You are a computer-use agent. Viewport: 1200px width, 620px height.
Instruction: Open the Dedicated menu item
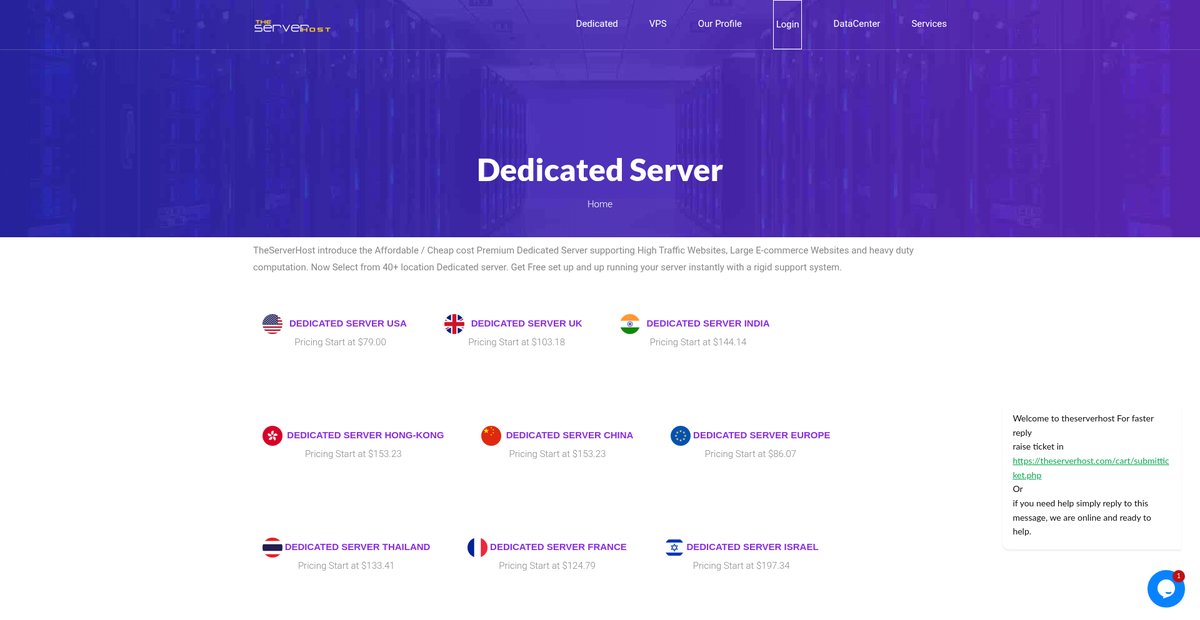pyautogui.click(x=597, y=24)
